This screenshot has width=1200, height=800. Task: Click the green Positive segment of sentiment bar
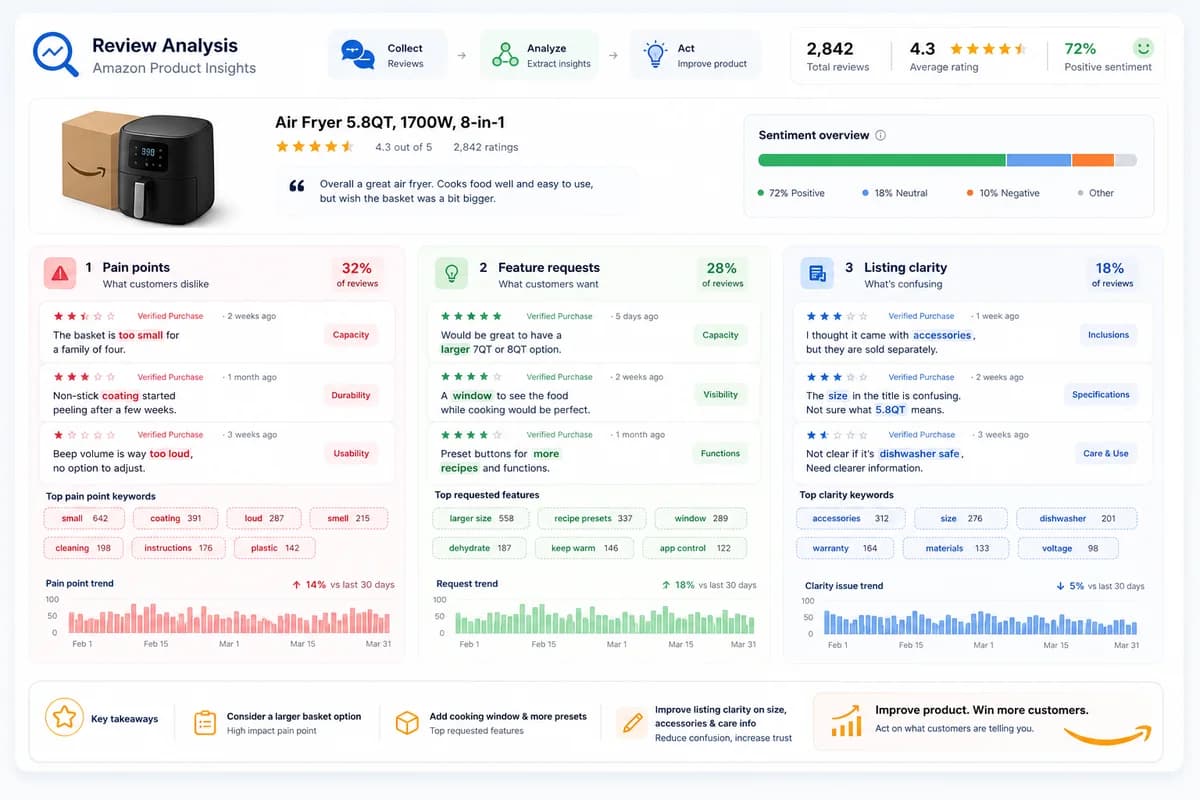pos(882,160)
